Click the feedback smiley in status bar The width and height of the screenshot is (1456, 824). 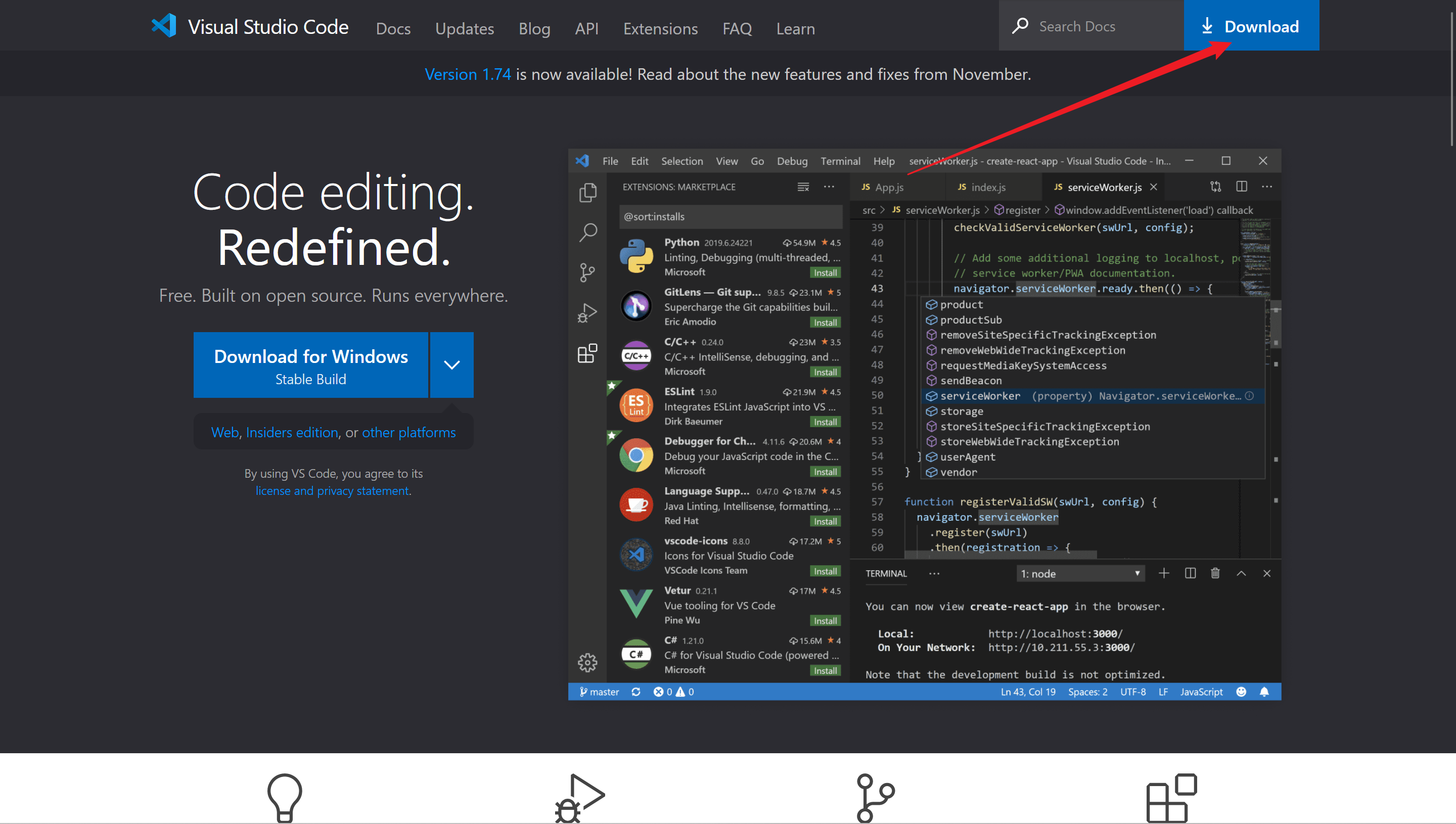pyautogui.click(x=1241, y=692)
